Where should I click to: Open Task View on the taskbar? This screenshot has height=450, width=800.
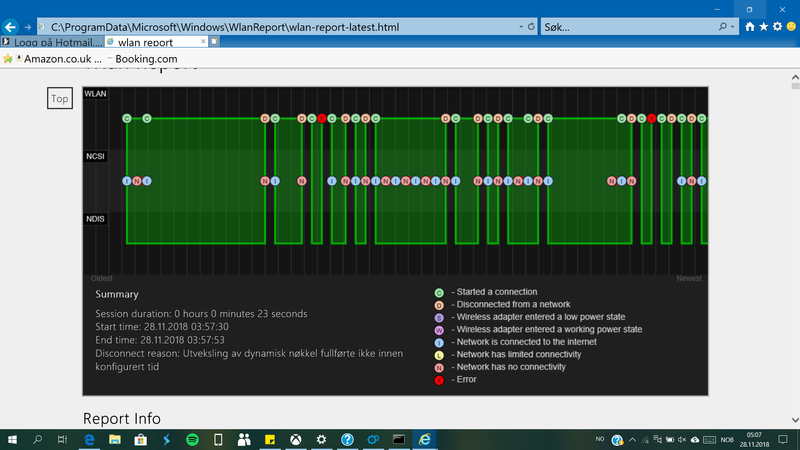[62, 439]
